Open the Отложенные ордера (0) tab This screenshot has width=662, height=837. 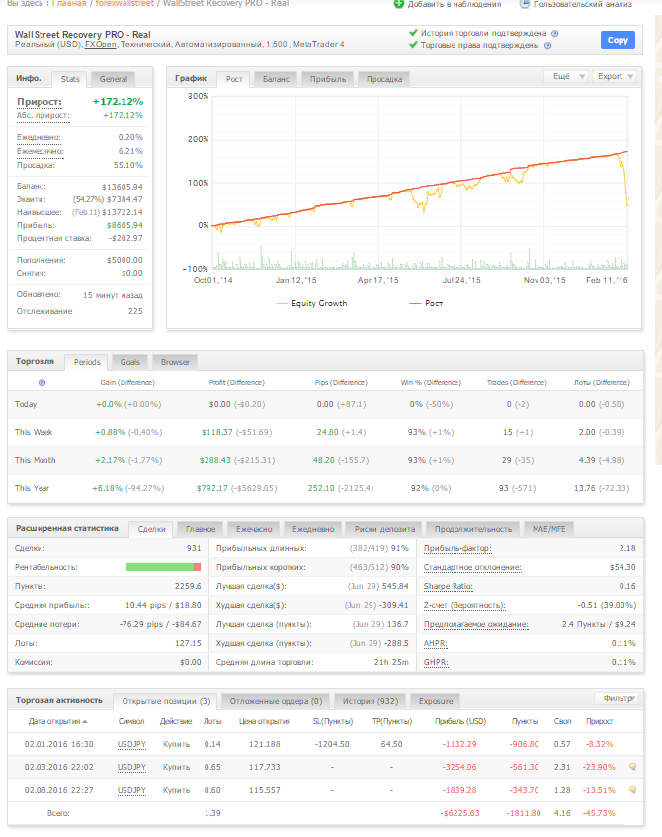(276, 701)
